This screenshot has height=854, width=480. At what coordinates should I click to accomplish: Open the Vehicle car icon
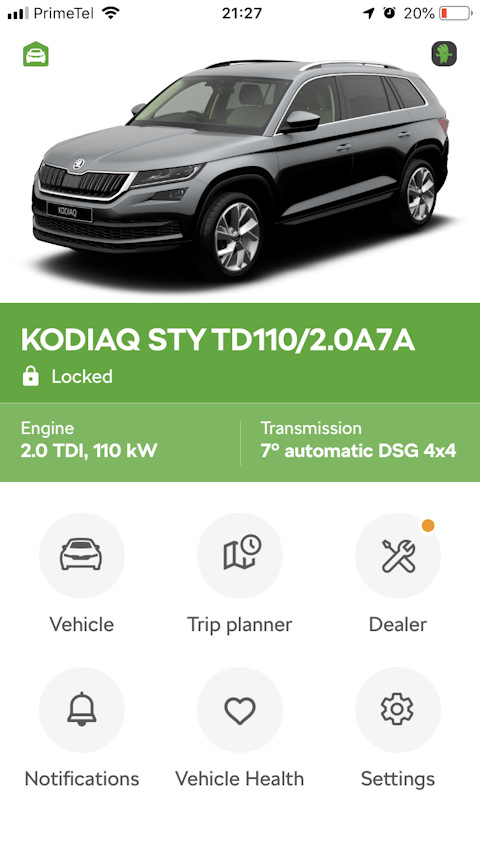[82, 556]
